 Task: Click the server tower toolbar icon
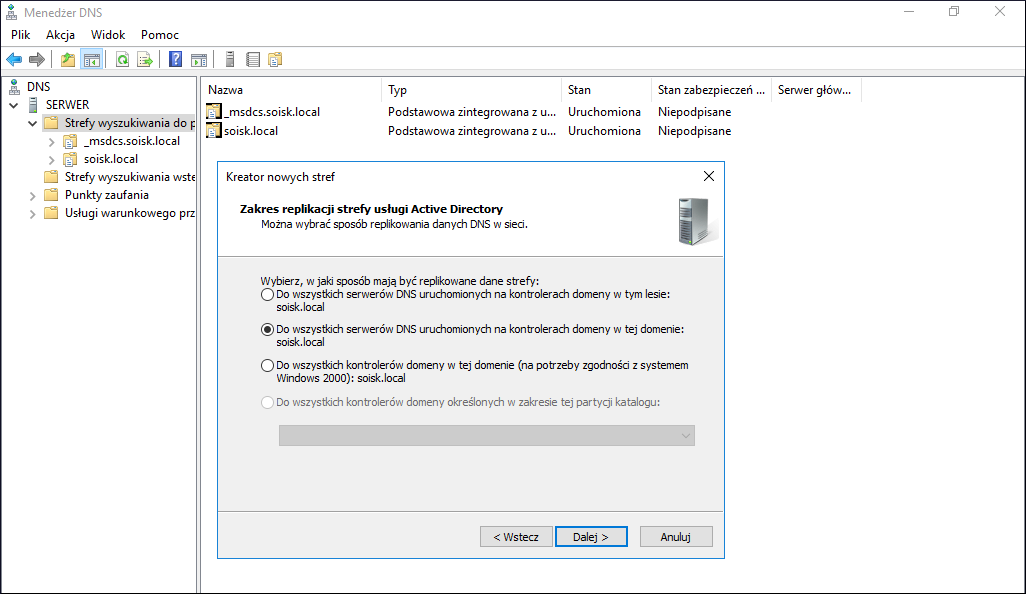(230, 60)
